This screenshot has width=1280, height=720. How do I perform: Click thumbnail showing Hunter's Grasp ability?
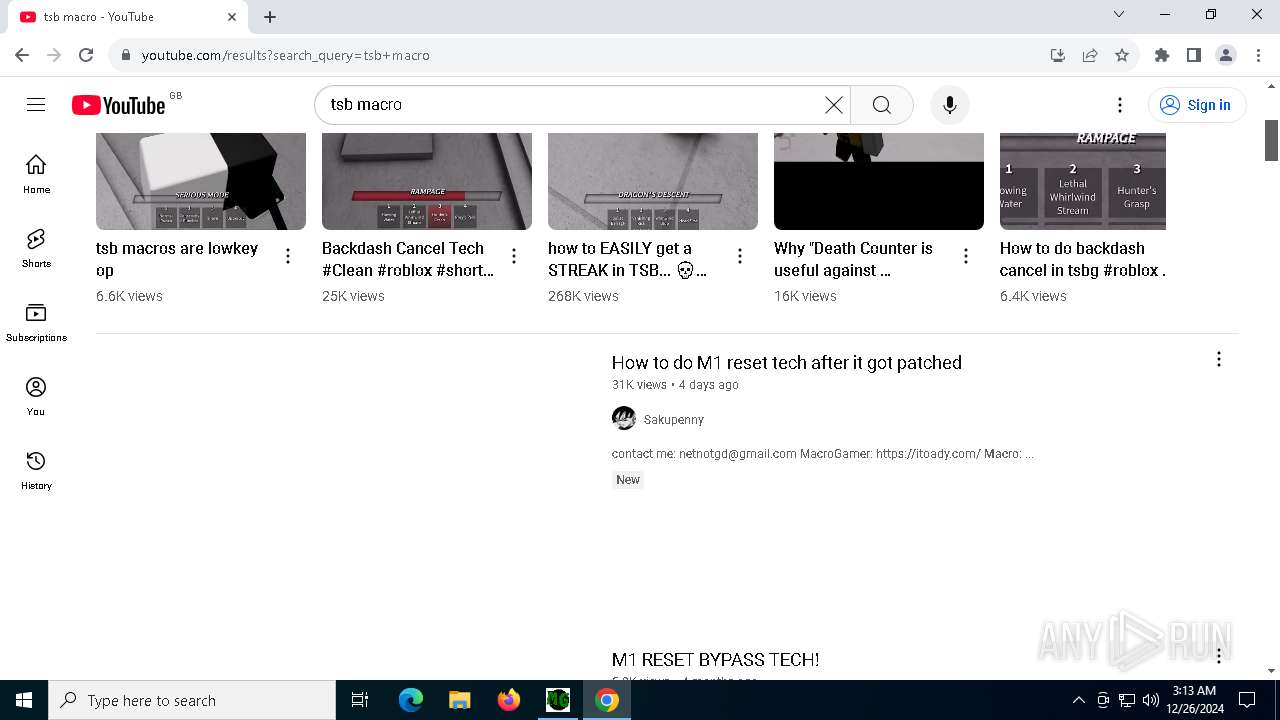point(1083,181)
